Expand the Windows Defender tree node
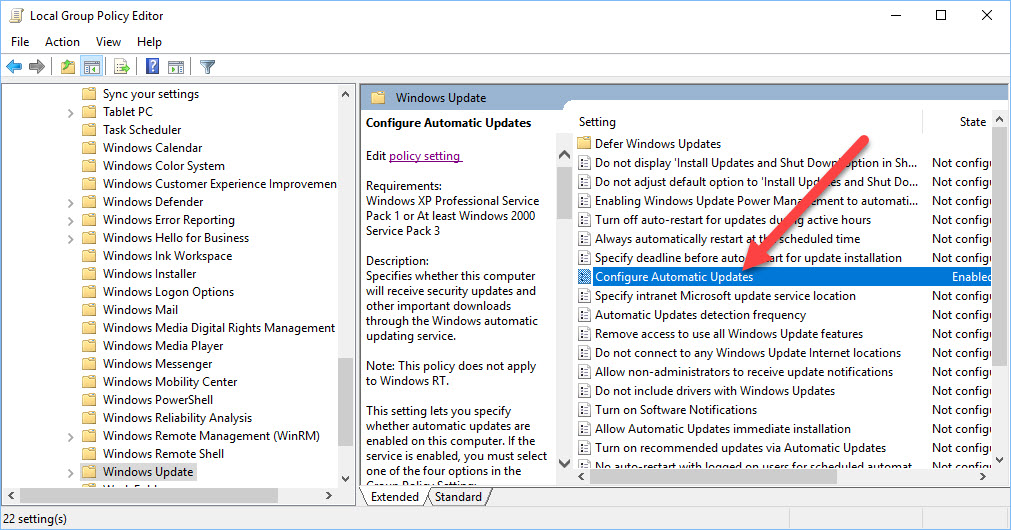The image size is (1011, 530). click(x=70, y=202)
